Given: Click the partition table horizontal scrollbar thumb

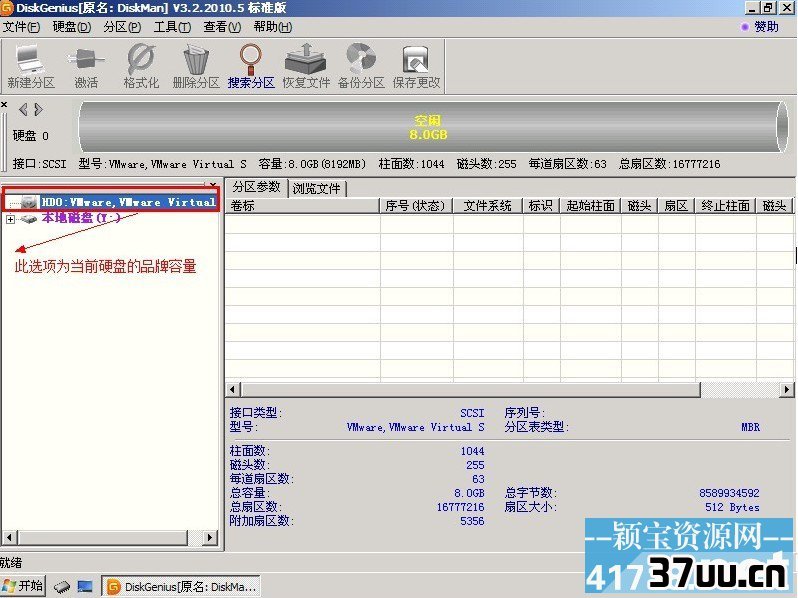Looking at the screenshot, I should coord(471,390).
